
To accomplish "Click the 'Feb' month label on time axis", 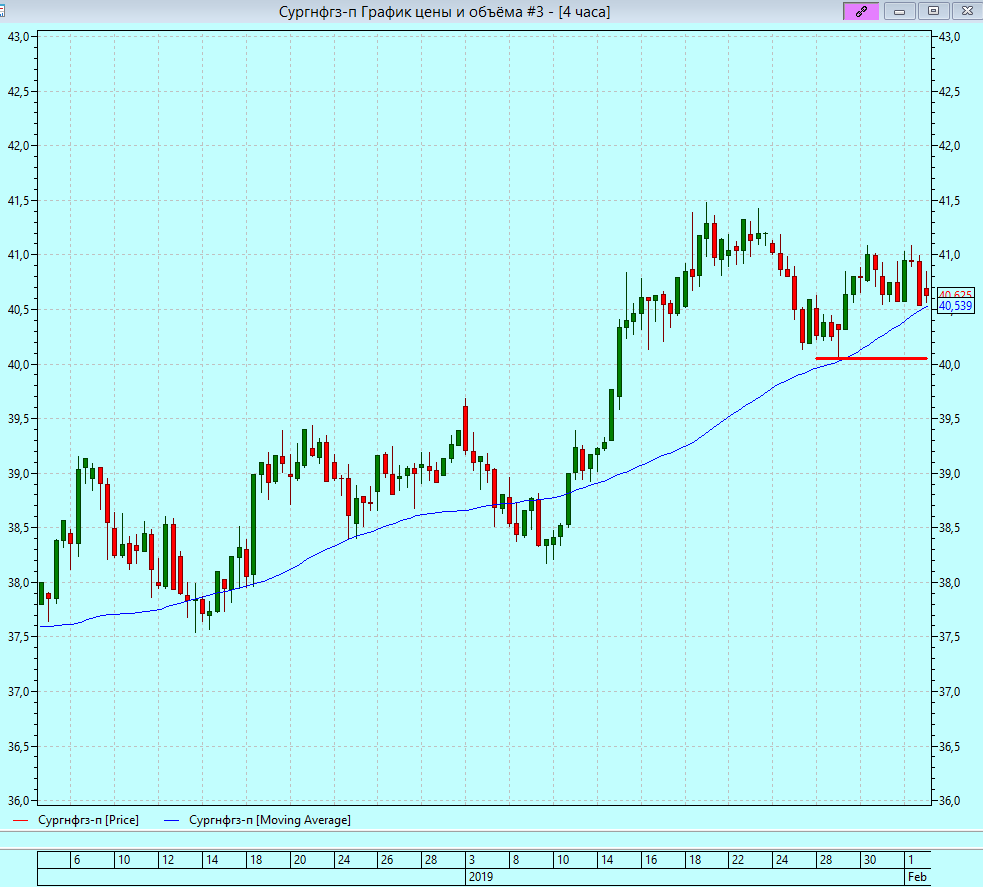I will click(917, 876).
